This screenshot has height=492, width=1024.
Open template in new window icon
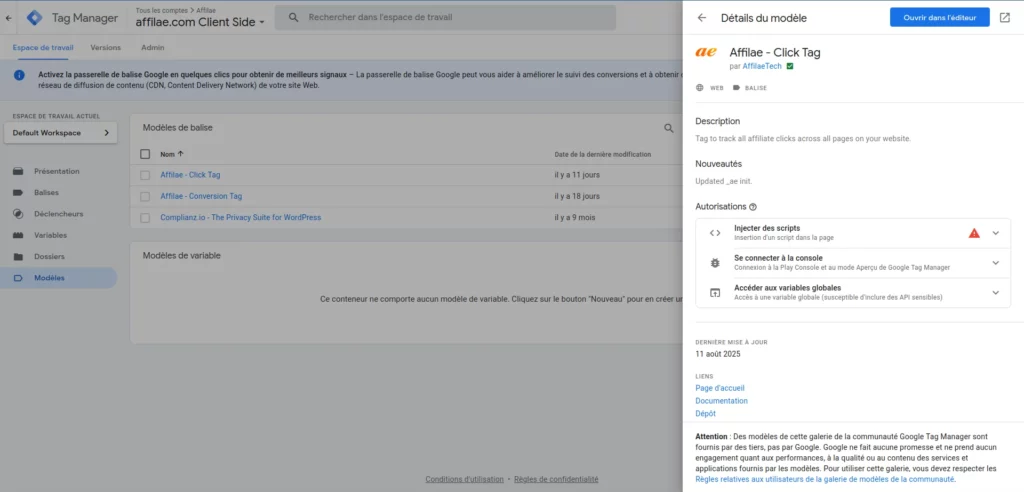tap(1004, 17)
